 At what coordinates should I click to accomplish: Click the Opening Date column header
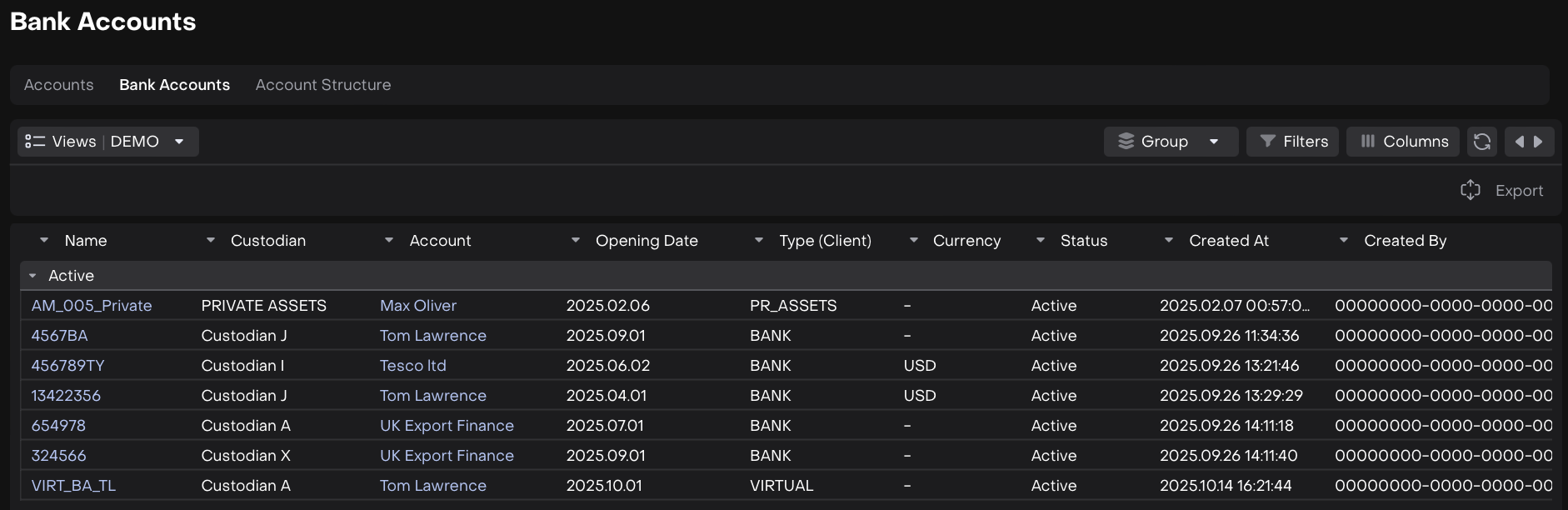(x=647, y=241)
